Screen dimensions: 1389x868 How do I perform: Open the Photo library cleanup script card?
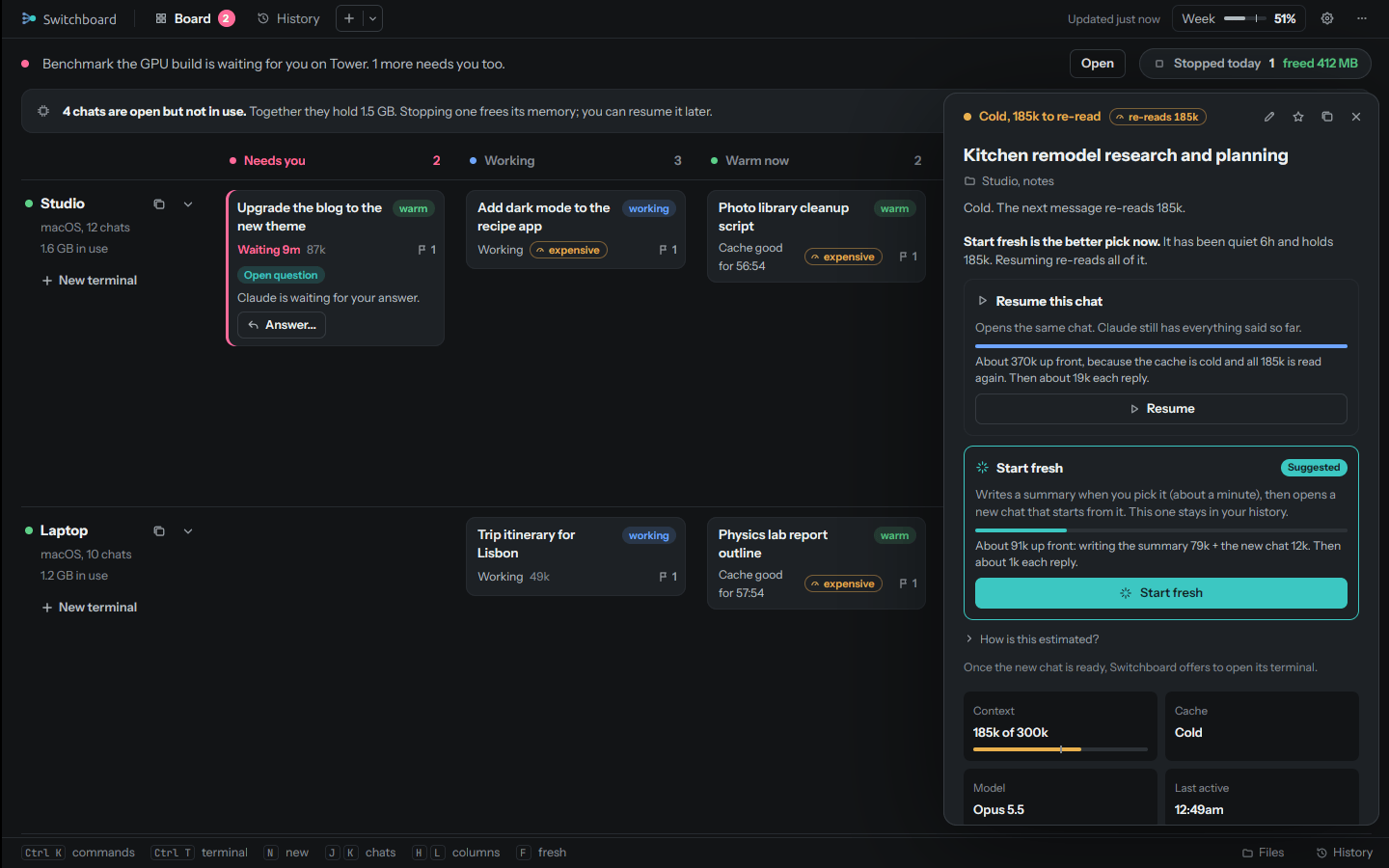(816, 236)
